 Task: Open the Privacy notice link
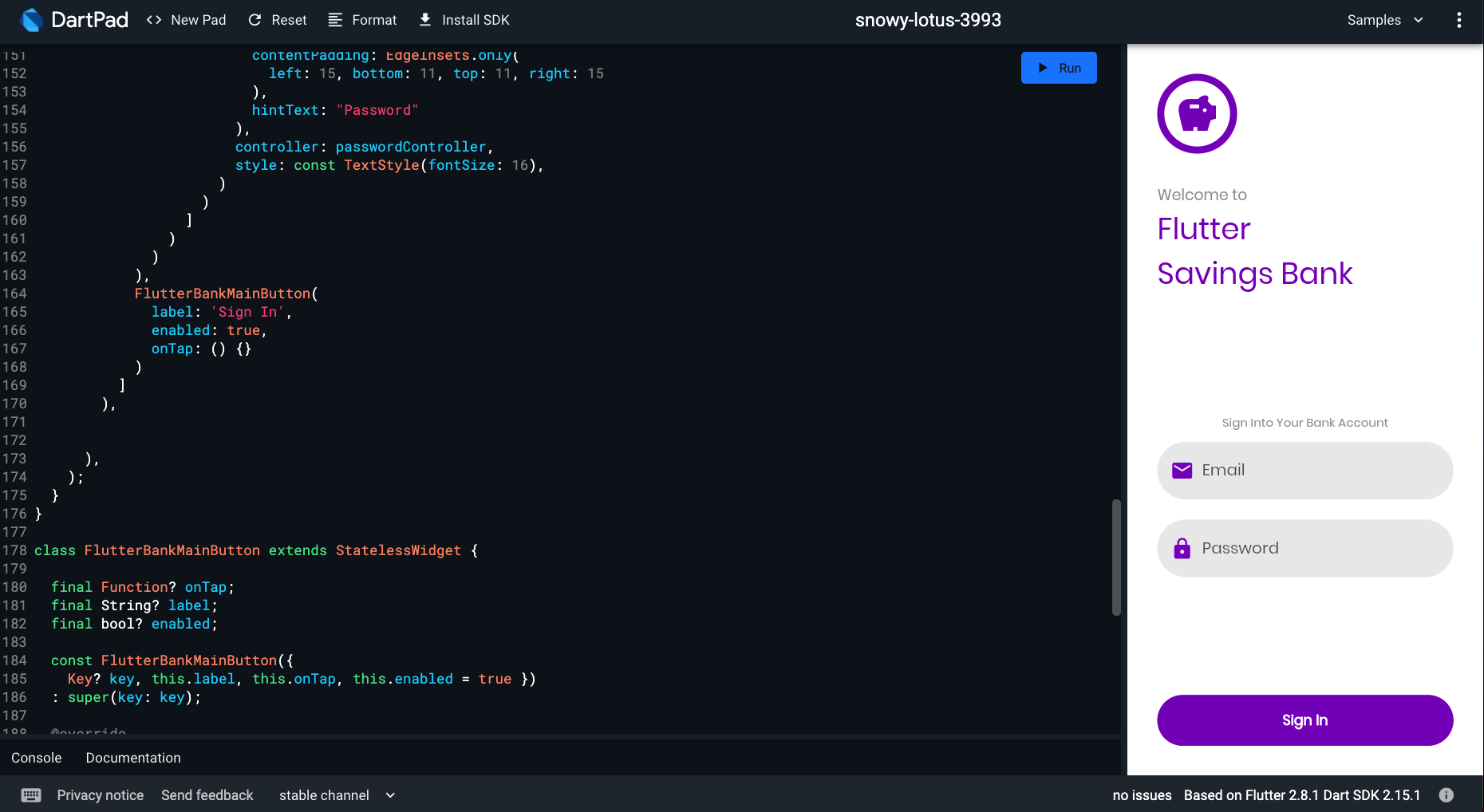101,795
